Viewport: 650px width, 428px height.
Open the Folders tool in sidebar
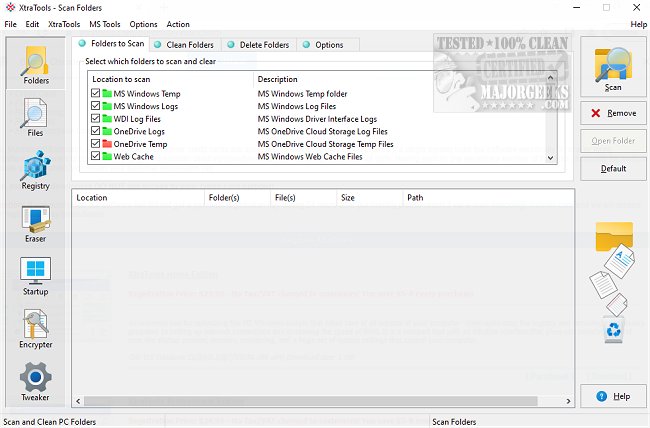(x=36, y=63)
